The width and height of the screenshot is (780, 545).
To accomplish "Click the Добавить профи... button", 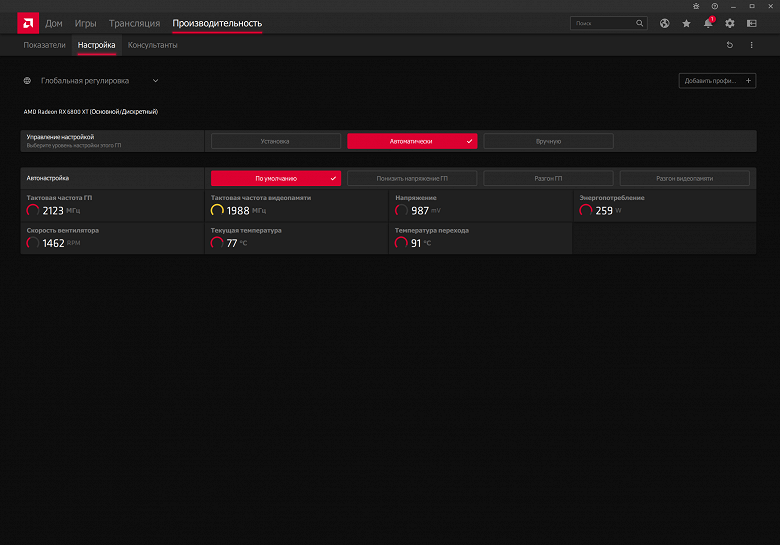I will click(717, 81).
